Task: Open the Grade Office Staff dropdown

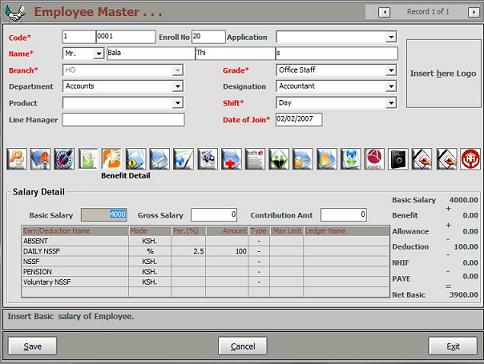Action: pyautogui.click(x=391, y=70)
